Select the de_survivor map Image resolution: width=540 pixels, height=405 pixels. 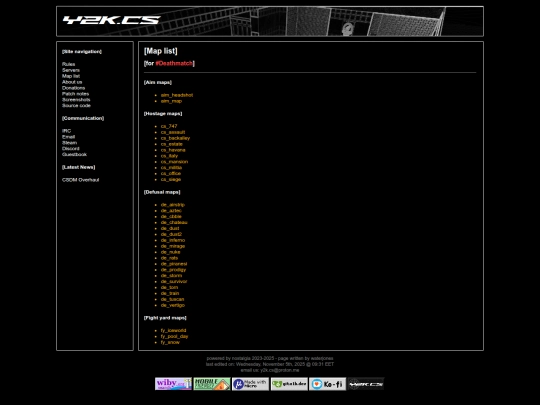click(x=174, y=281)
